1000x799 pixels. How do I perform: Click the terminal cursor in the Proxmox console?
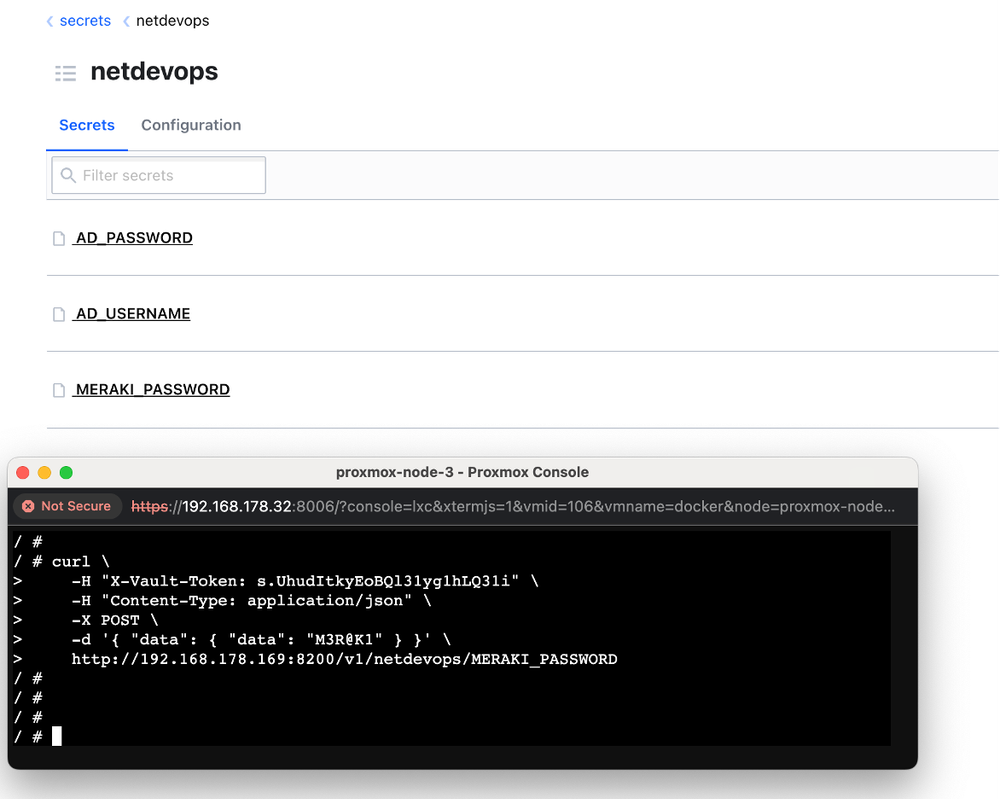56,736
